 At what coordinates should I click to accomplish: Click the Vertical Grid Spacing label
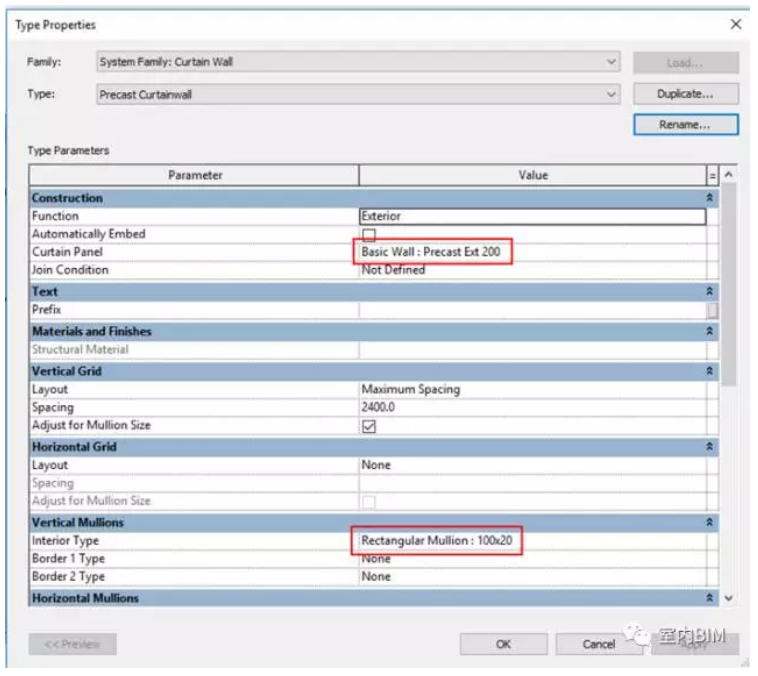(x=53, y=408)
